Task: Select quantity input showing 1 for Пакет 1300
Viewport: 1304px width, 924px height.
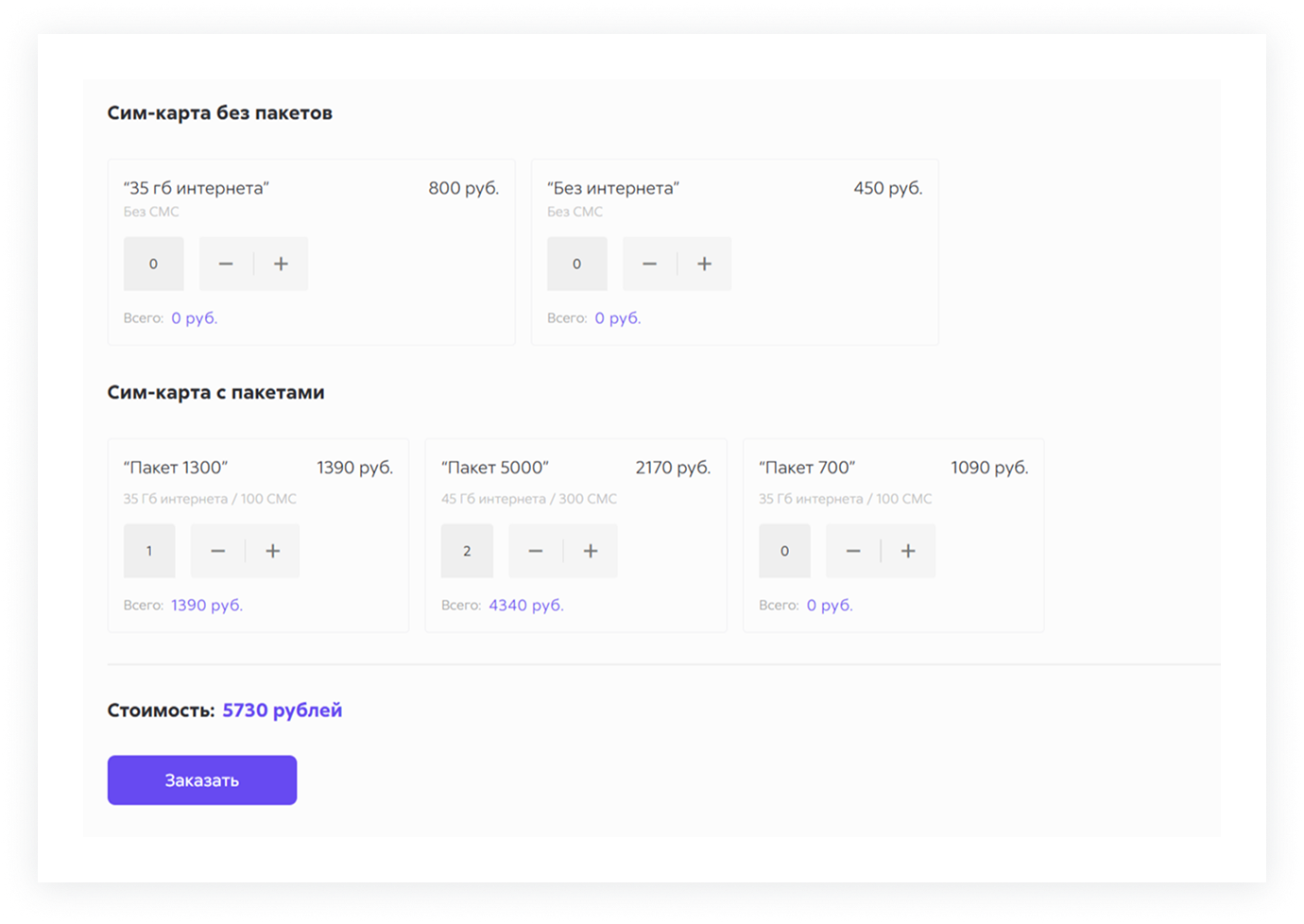Action: click(x=149, y=551)
